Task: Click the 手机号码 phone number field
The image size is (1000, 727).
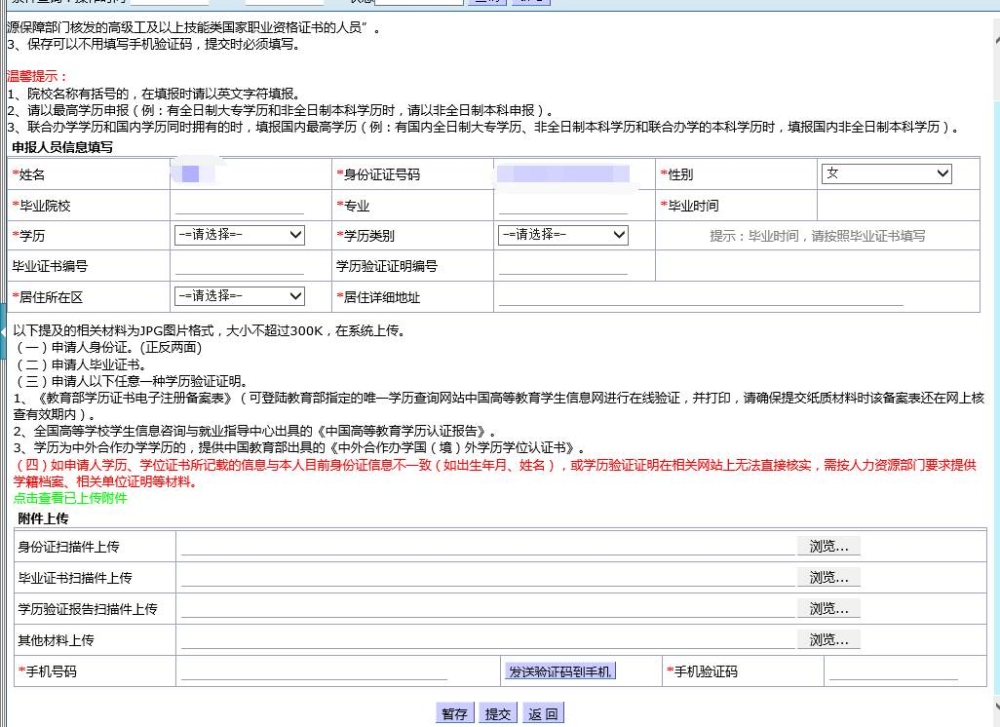Action: click(x=313, y=671)
